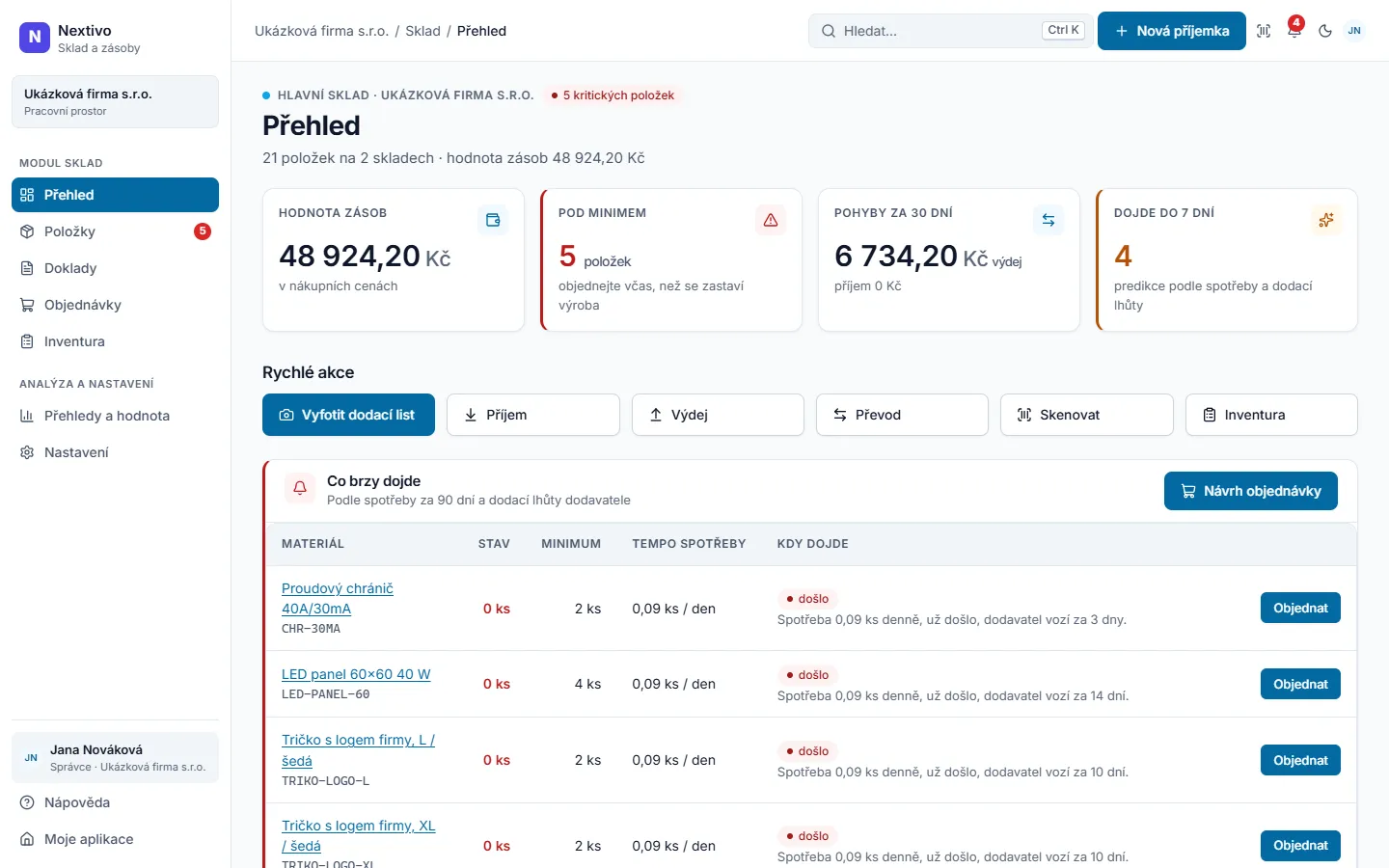Click the warning triangle icon on Pod minimem card

pyautogui.click(x=771, y=220)
